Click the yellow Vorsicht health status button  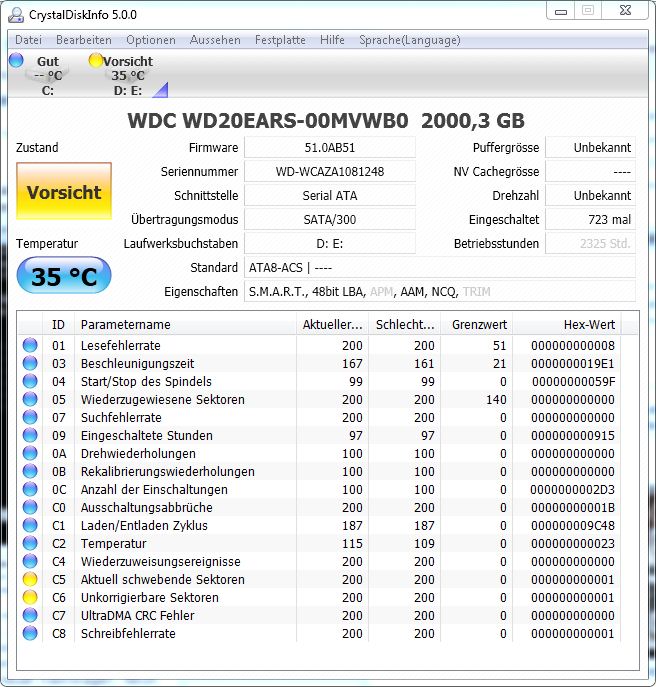64,191
